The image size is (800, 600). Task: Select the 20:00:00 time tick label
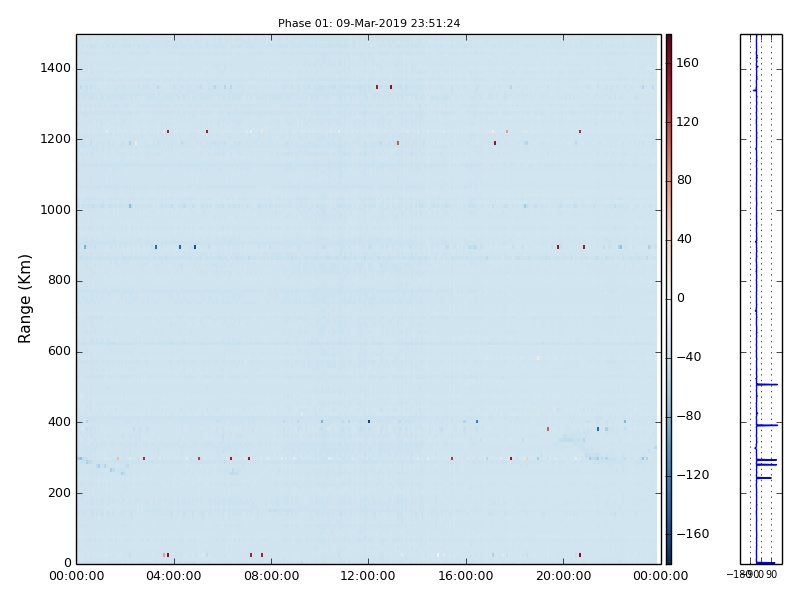coord(563,576)
